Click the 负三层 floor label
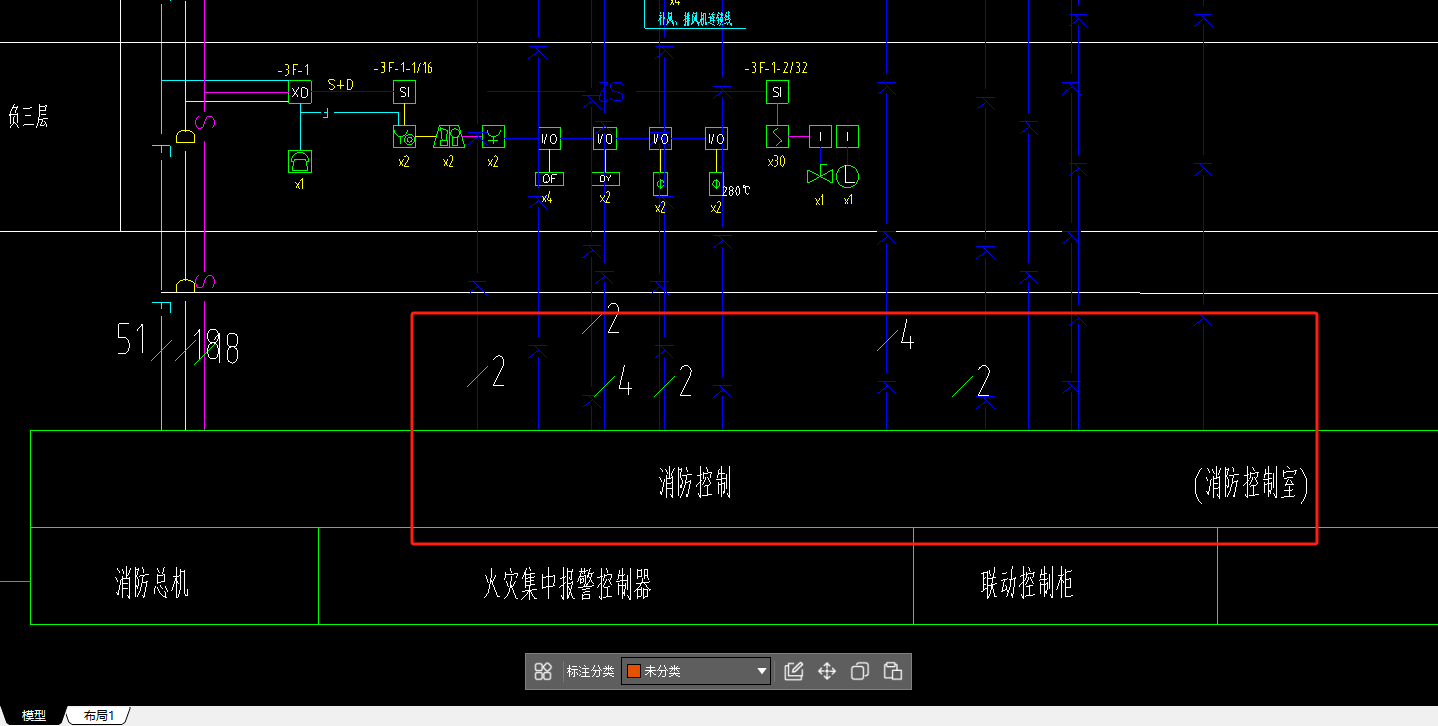 click(28, 116)
